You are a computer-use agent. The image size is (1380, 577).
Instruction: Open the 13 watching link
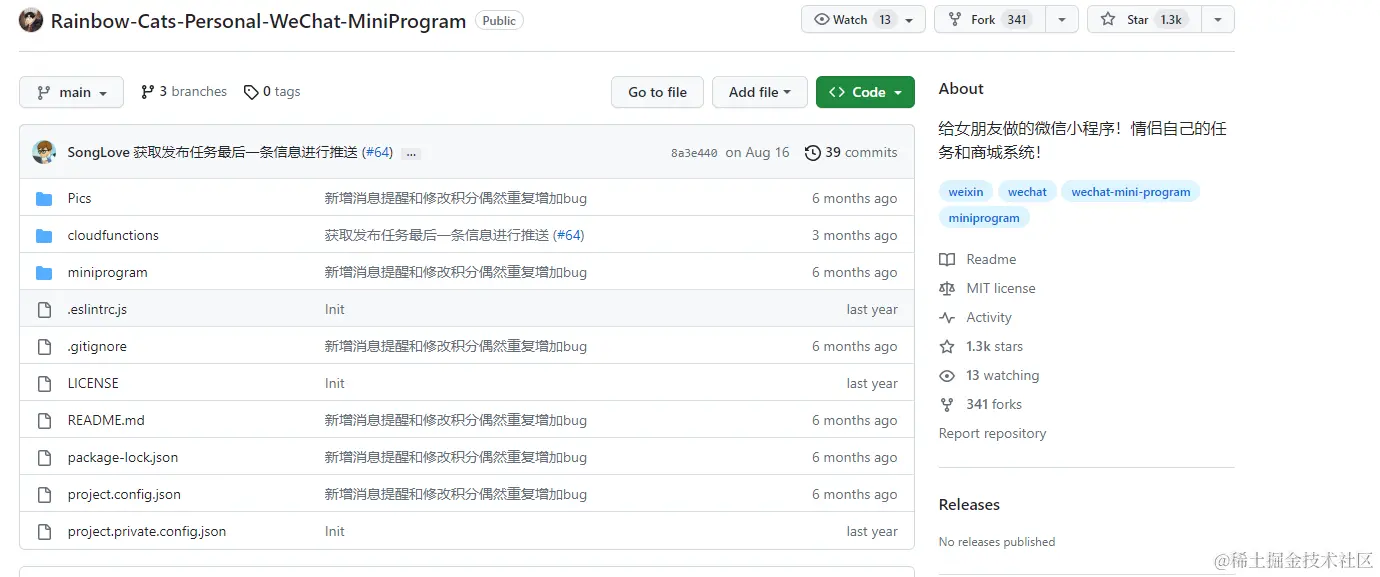(1002, 376)
